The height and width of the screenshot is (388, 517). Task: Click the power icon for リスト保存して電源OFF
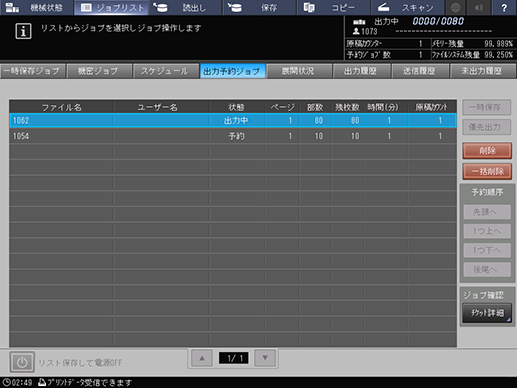point(22,362)
